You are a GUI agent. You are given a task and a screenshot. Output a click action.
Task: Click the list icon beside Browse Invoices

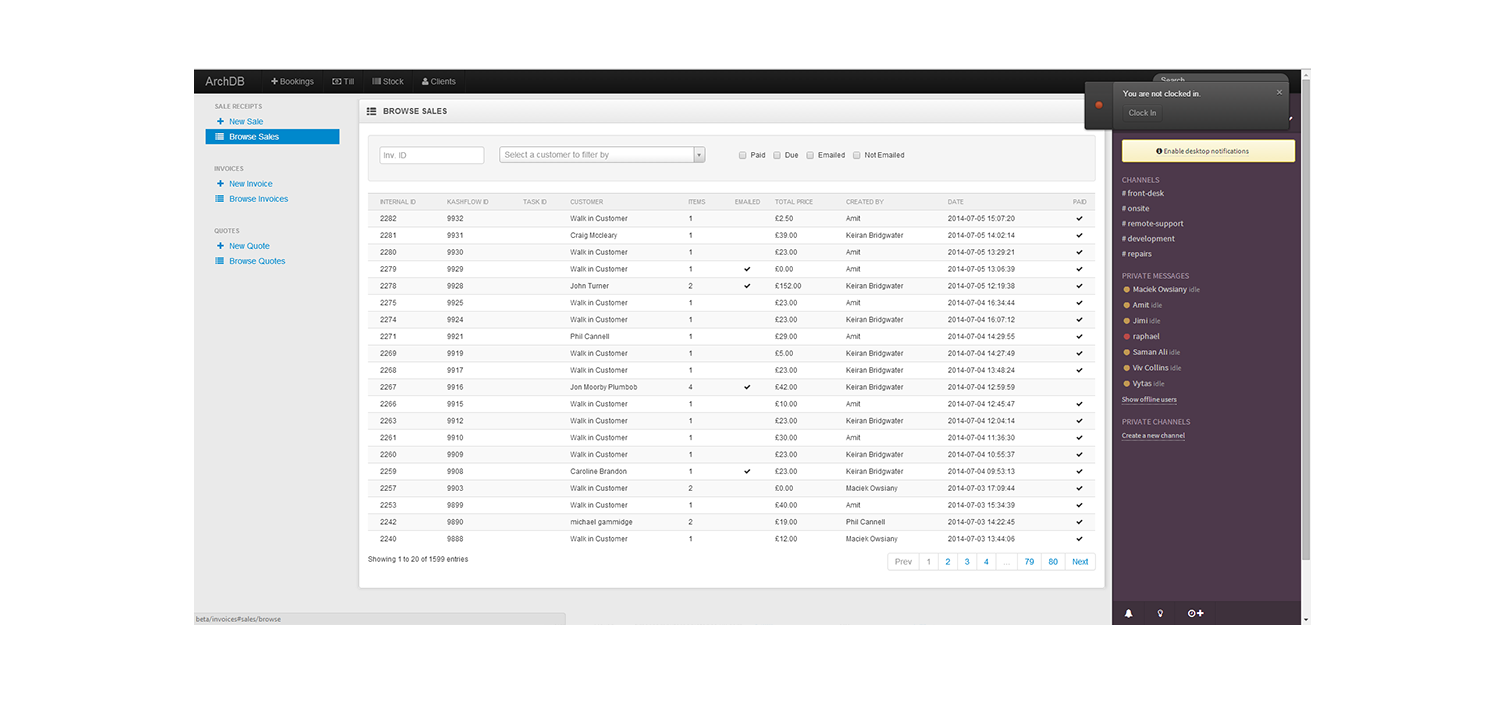[x=220, y=199]
